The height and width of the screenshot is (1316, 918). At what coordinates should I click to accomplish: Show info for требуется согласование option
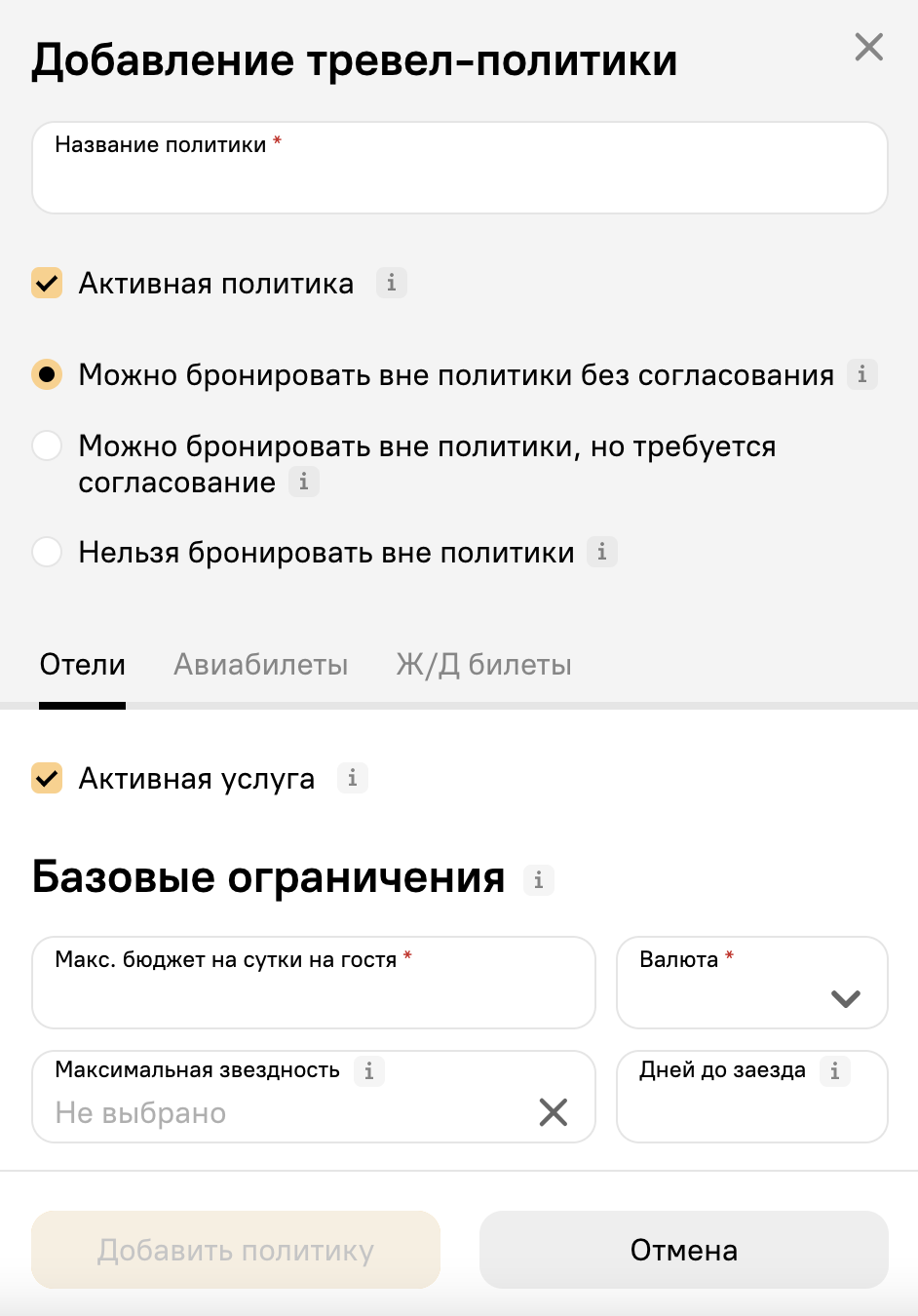304,482
